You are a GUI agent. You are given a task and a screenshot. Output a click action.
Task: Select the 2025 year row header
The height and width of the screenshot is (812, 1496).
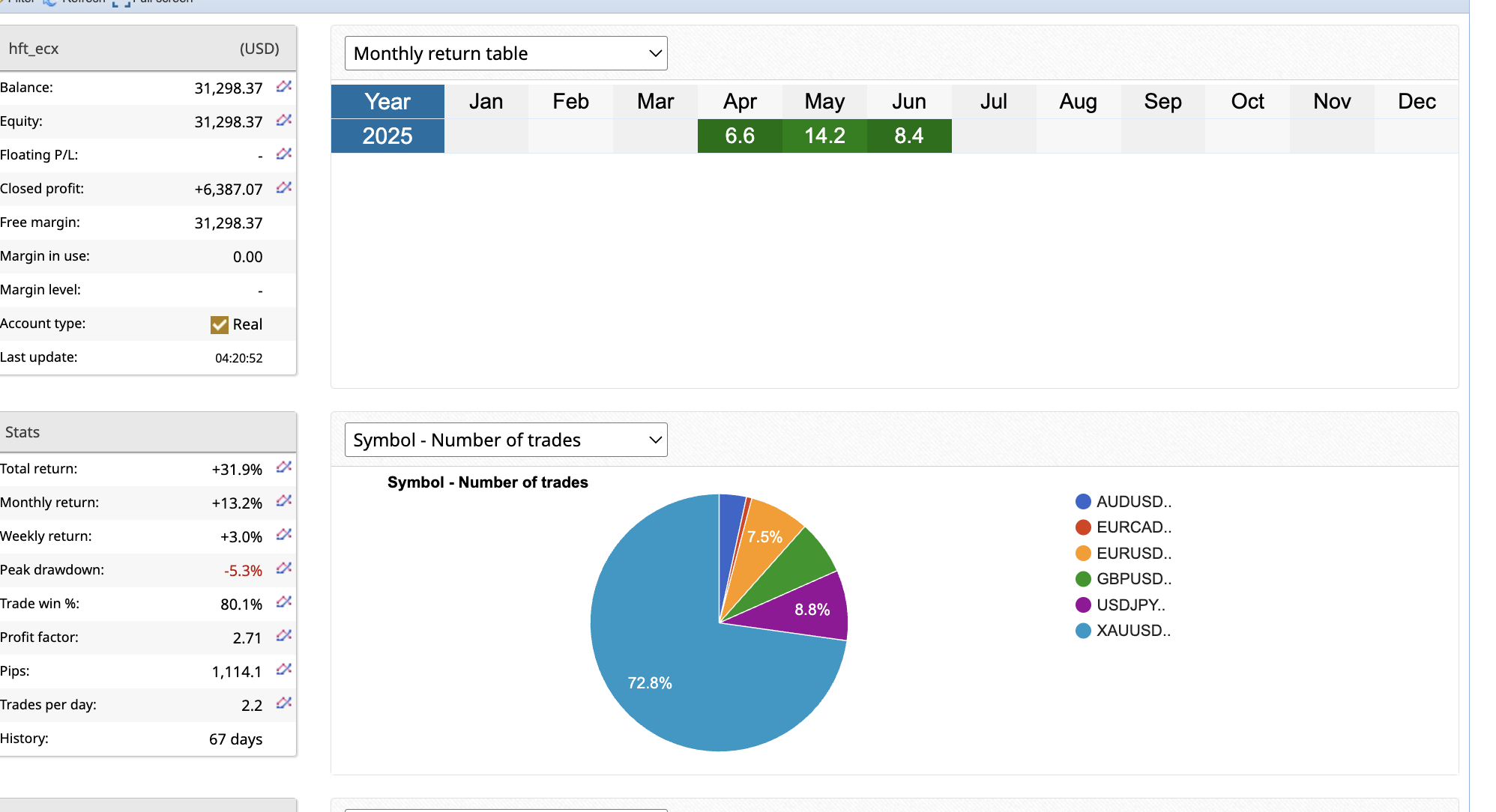coord(387,136)
